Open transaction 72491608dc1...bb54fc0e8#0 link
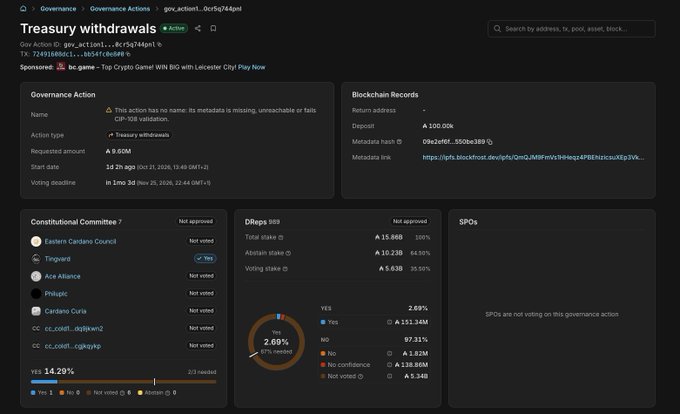 tap(78, 54)
